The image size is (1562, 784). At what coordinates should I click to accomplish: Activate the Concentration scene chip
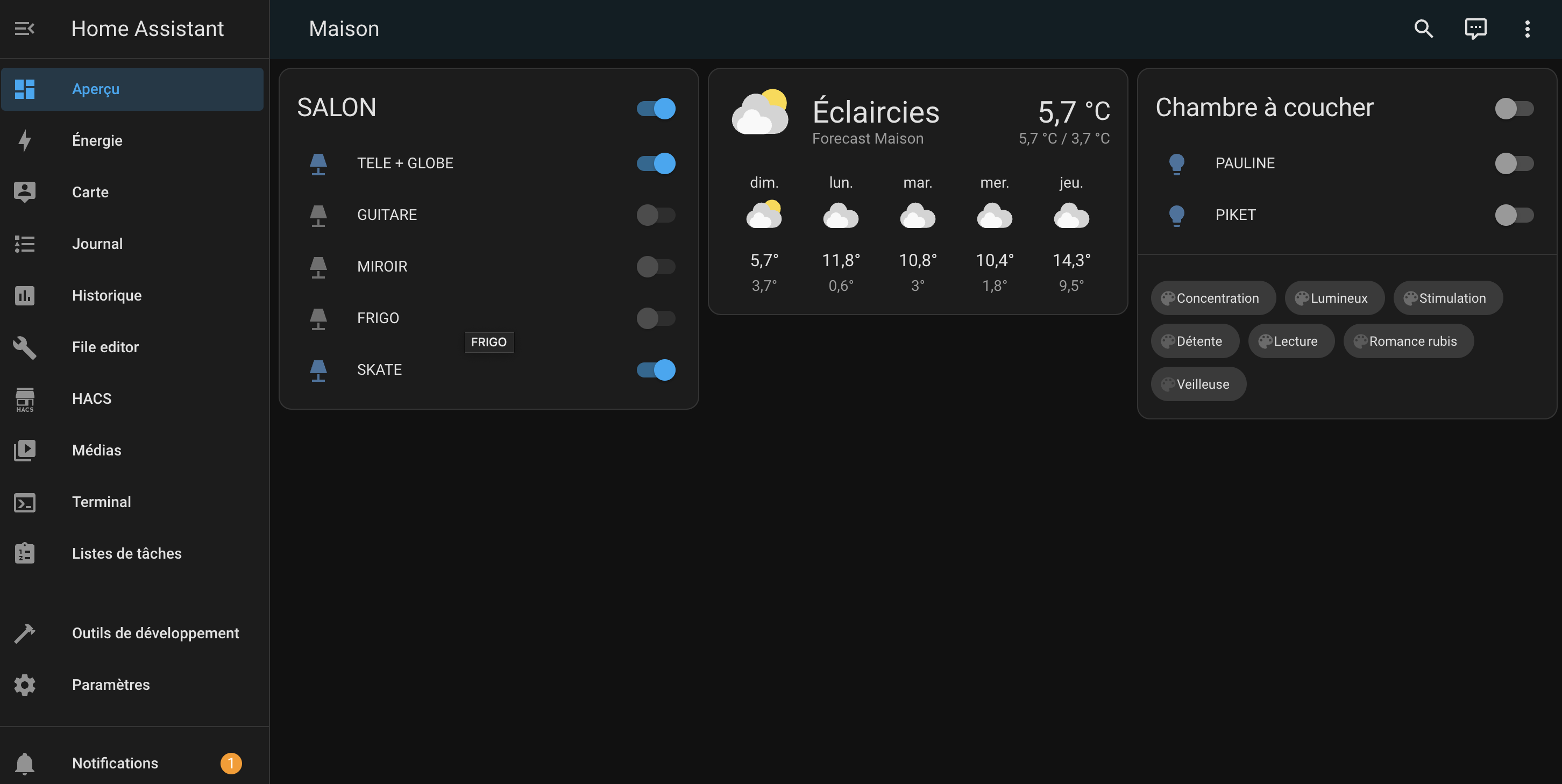[x=1213, y=298]
